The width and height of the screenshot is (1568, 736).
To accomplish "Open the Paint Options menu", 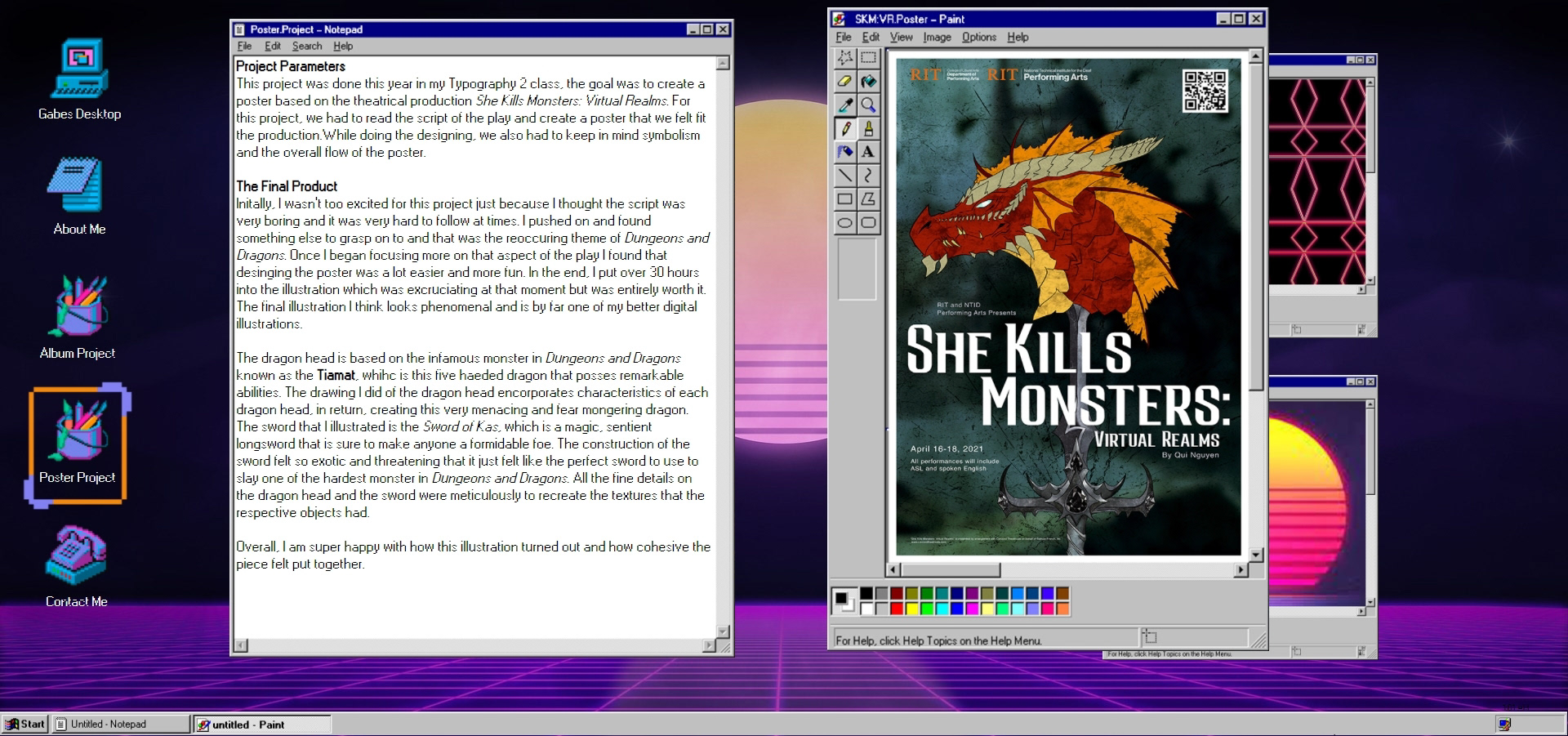I will point(979,37).
